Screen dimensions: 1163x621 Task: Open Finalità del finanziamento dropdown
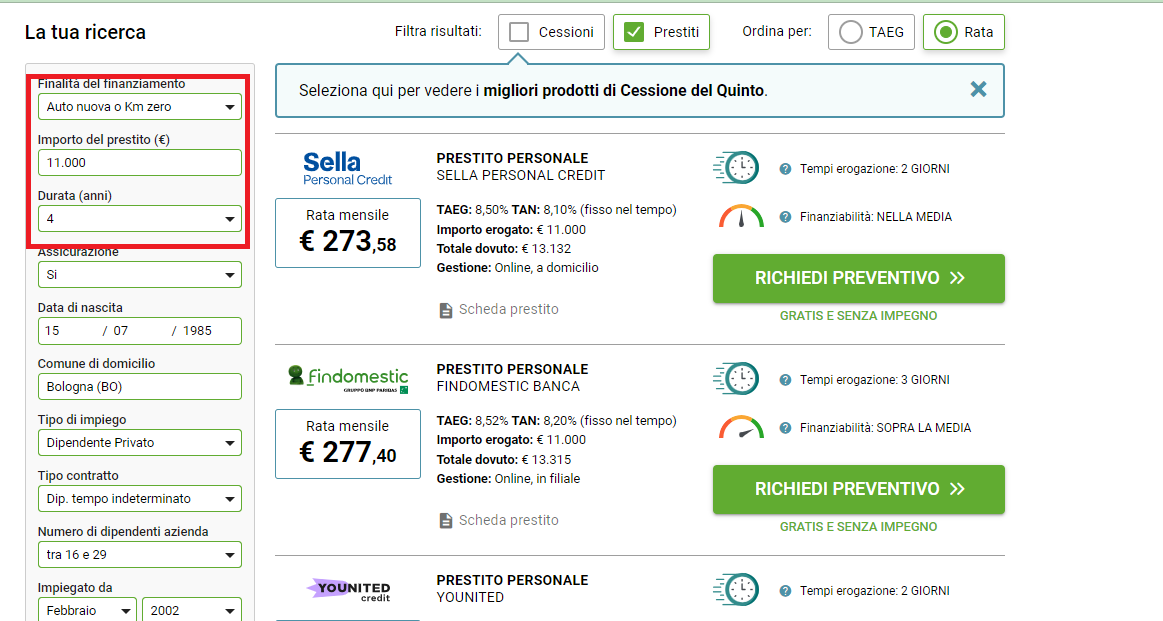pyautogui.click(x=139, y=107)
